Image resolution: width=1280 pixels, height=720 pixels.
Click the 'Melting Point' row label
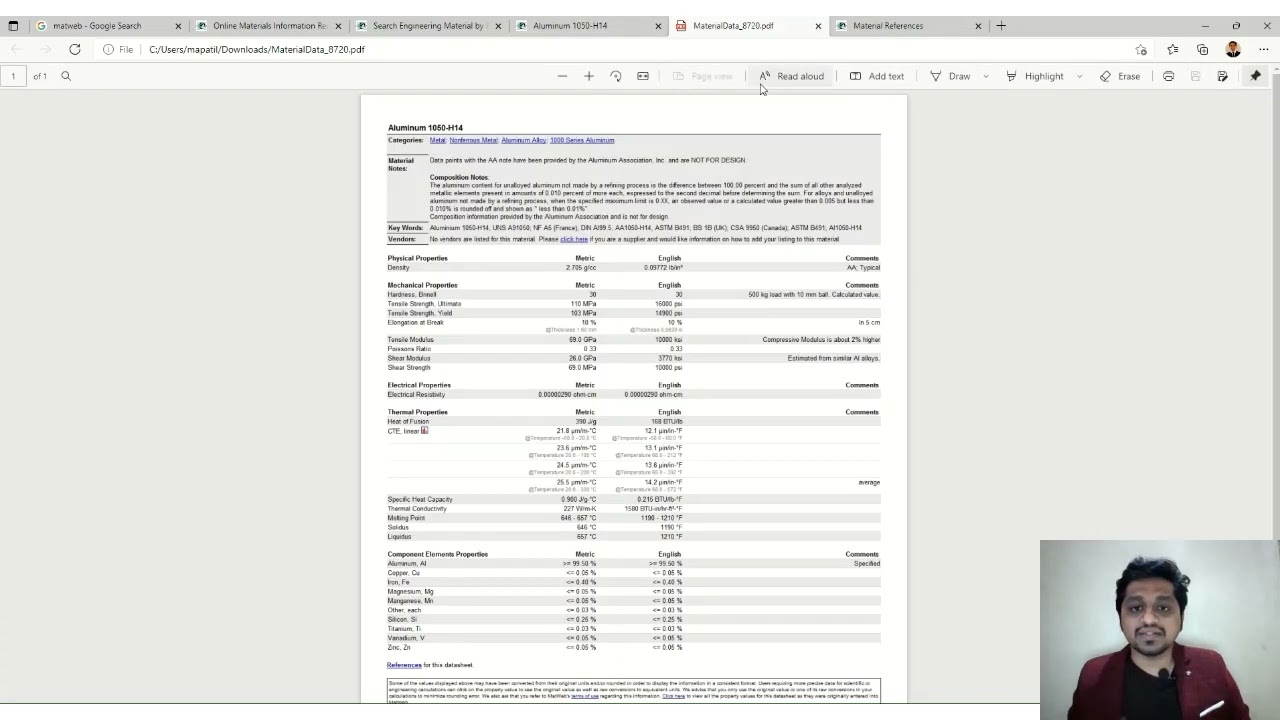[x=406, y=518]
